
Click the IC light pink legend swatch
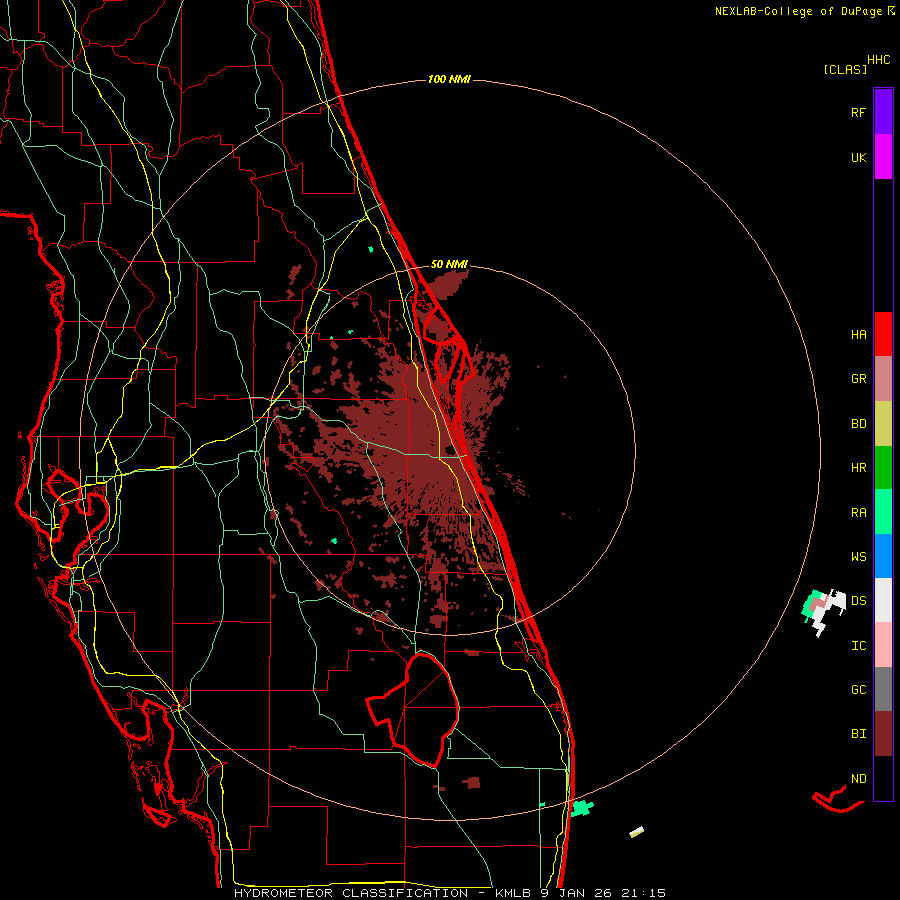883,645
